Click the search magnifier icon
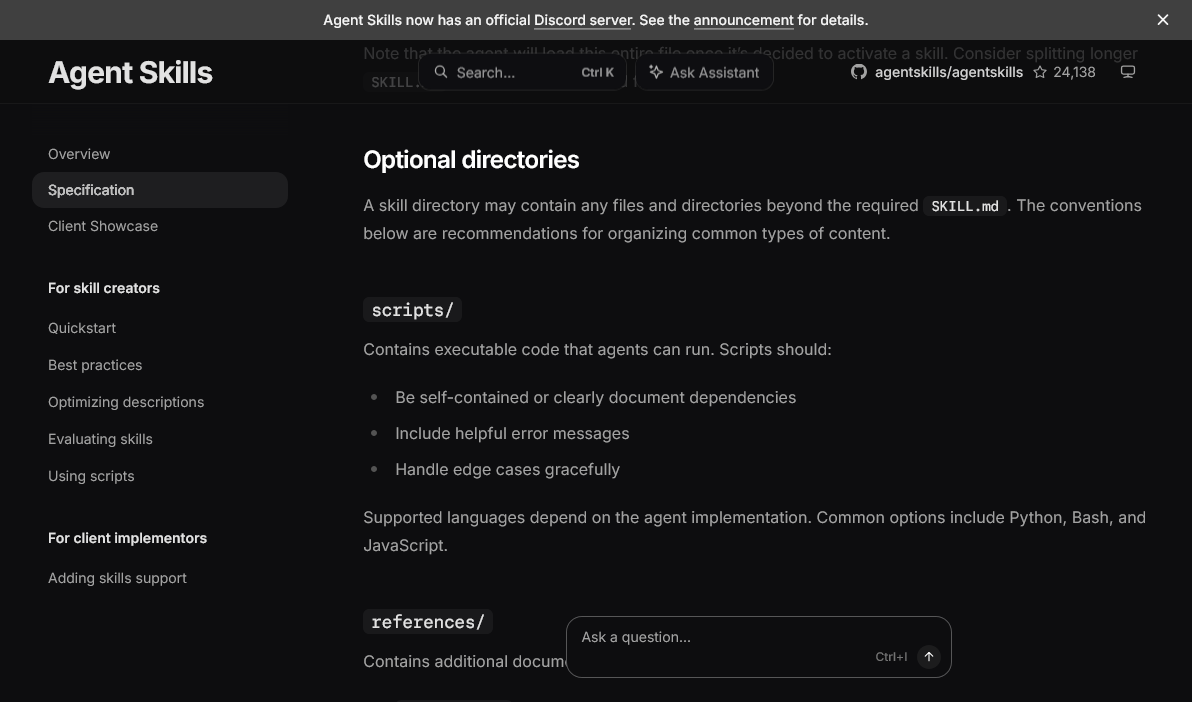 tap(441, 72)
